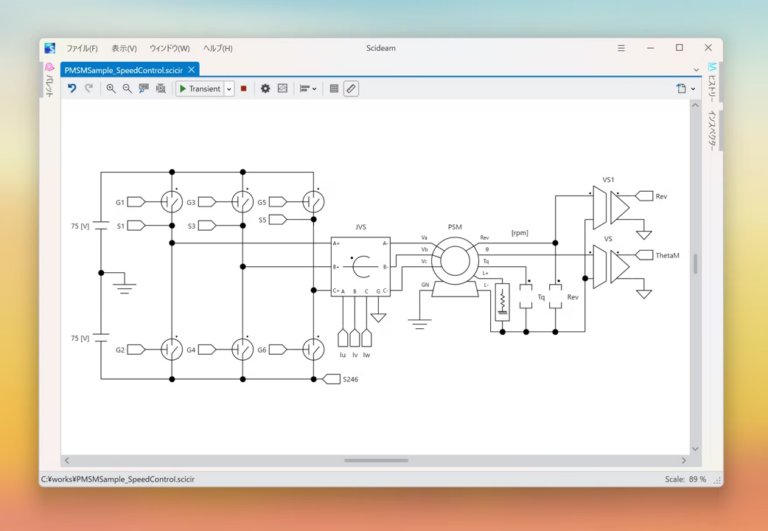This screenshot has height=531, width=768.
Task: Click the Undo arrow in toolbar
Action: point(72,88)
